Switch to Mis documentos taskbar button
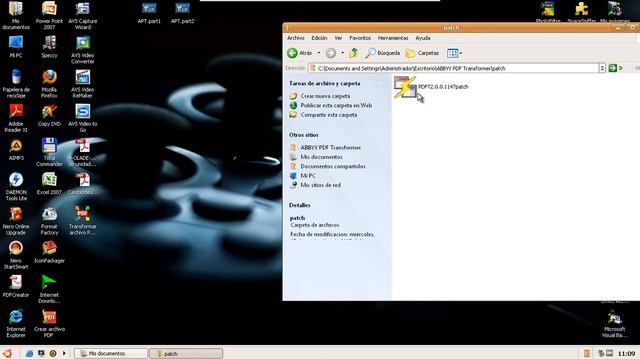Image resolution: width=640 pixels, height=360 pixels. 111,353
